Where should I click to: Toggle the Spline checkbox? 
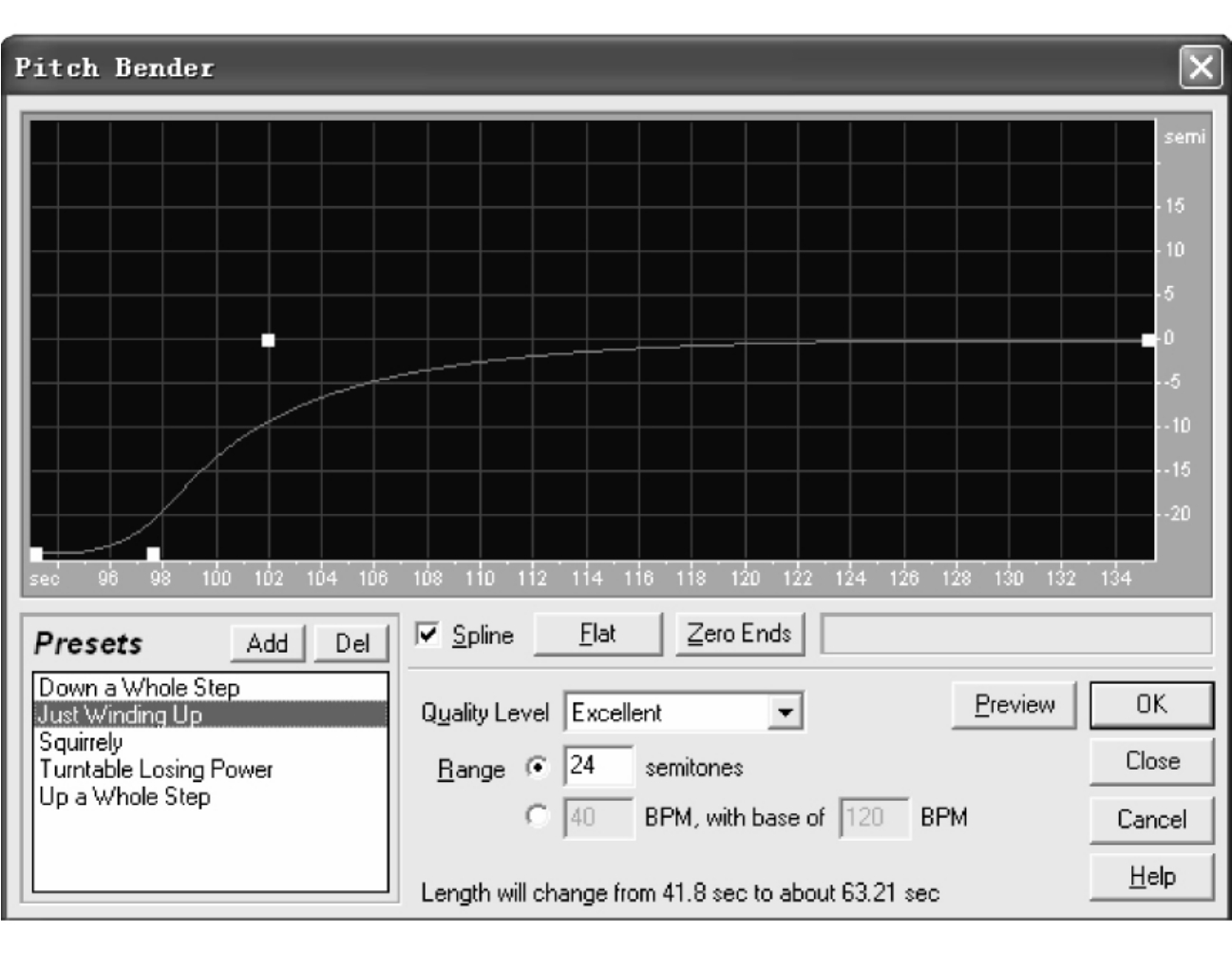click(428, 634)
